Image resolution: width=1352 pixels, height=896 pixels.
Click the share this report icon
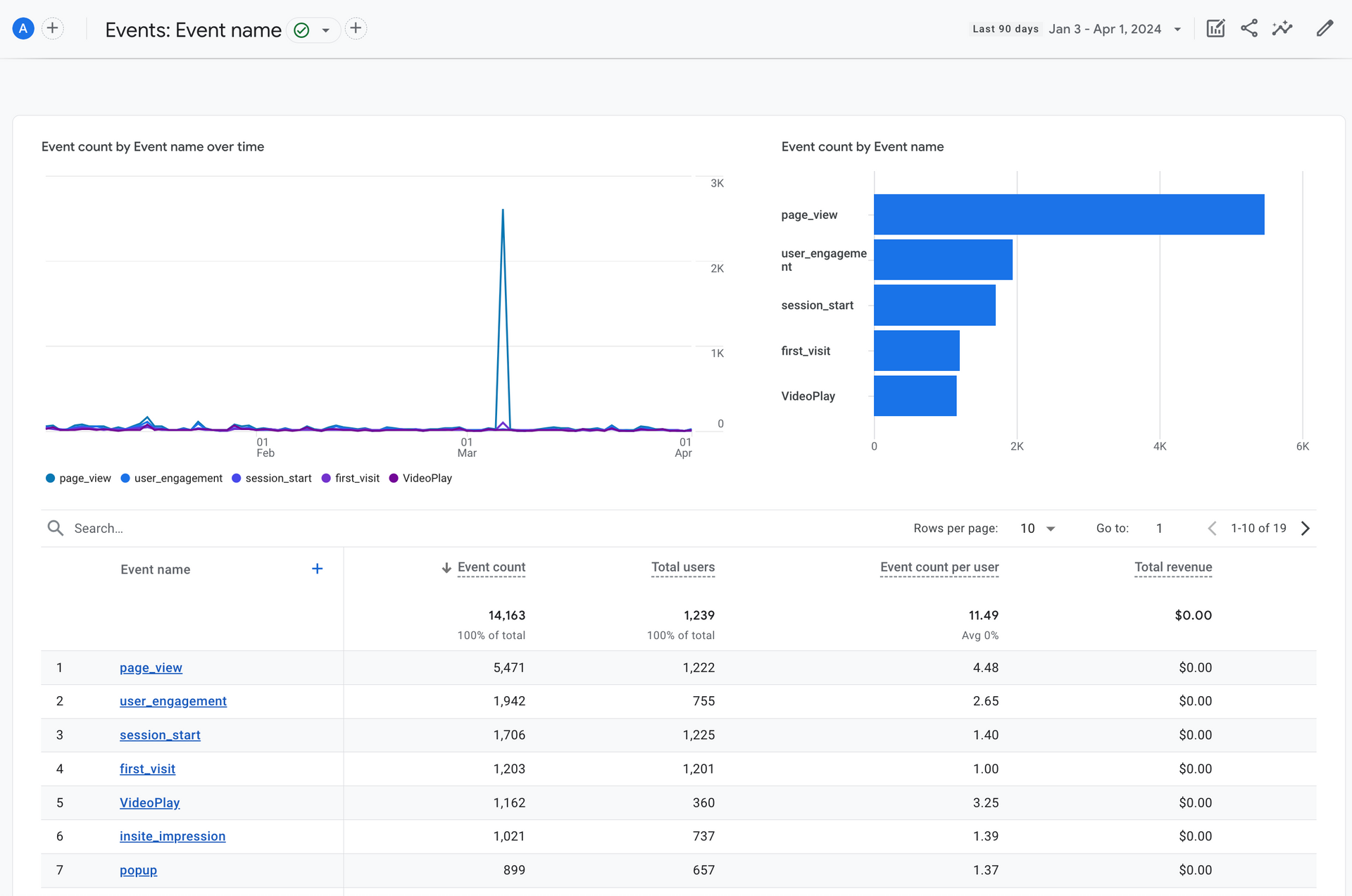(x=1250, y=28)
